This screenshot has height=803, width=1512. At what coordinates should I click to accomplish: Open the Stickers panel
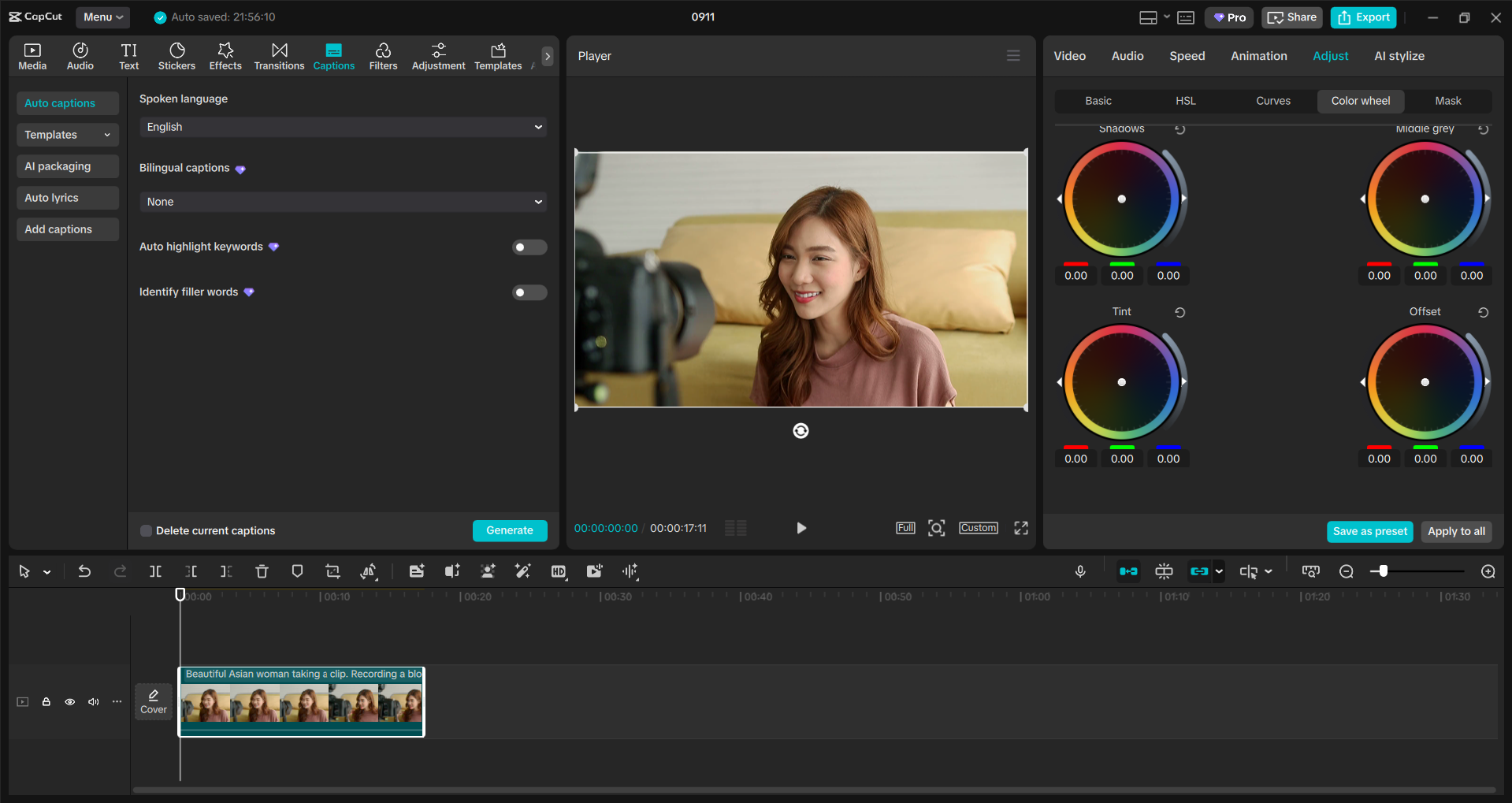[176, 55]
